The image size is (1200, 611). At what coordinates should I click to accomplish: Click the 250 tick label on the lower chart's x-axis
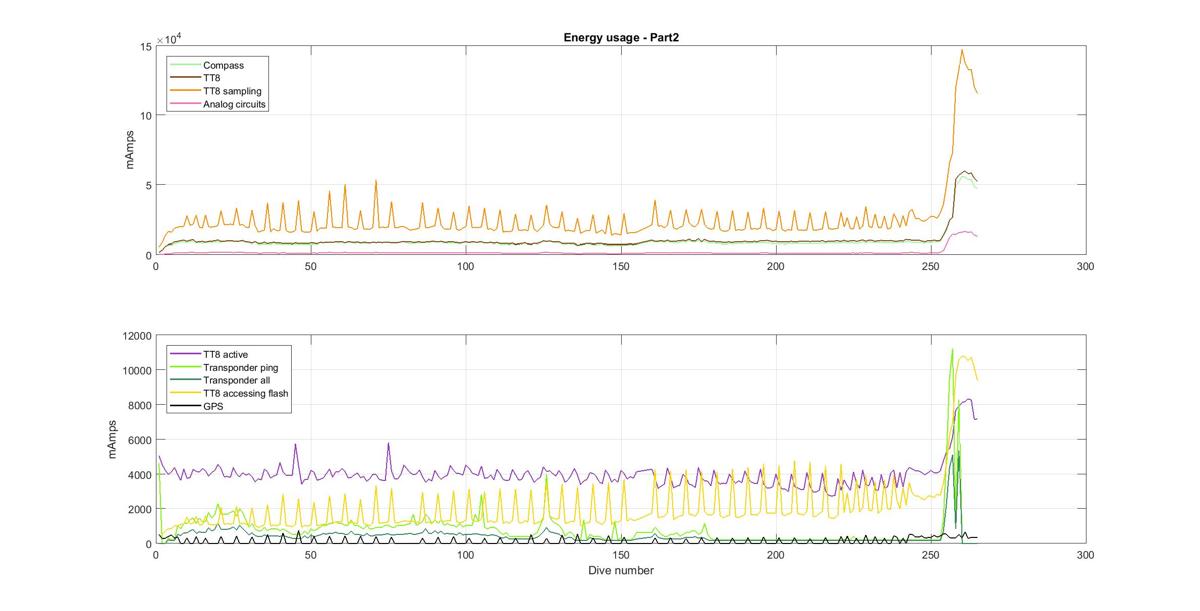pos(931,556)
